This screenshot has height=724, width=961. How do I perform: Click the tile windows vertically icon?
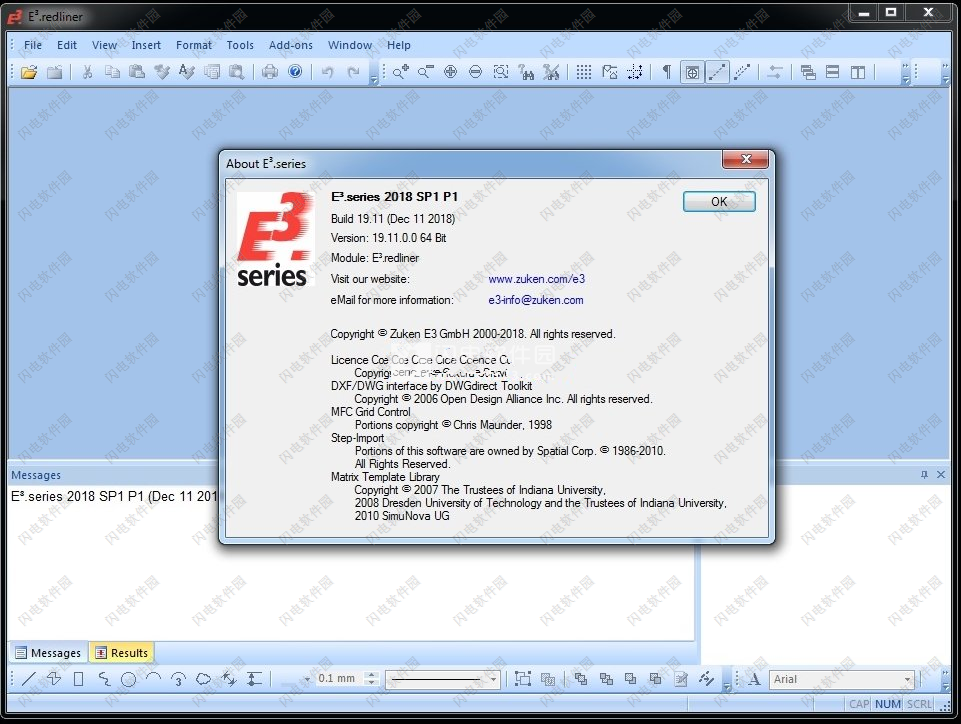tap(858, 72)
